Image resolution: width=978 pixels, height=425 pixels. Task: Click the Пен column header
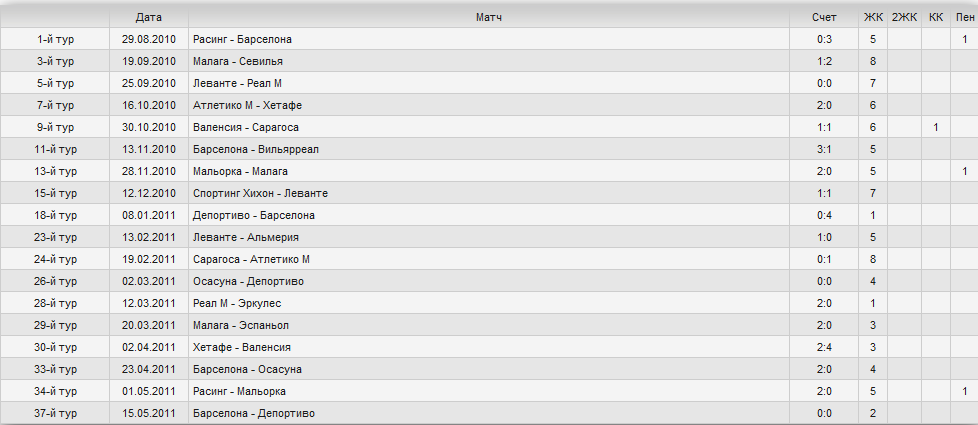pos(965,17)
